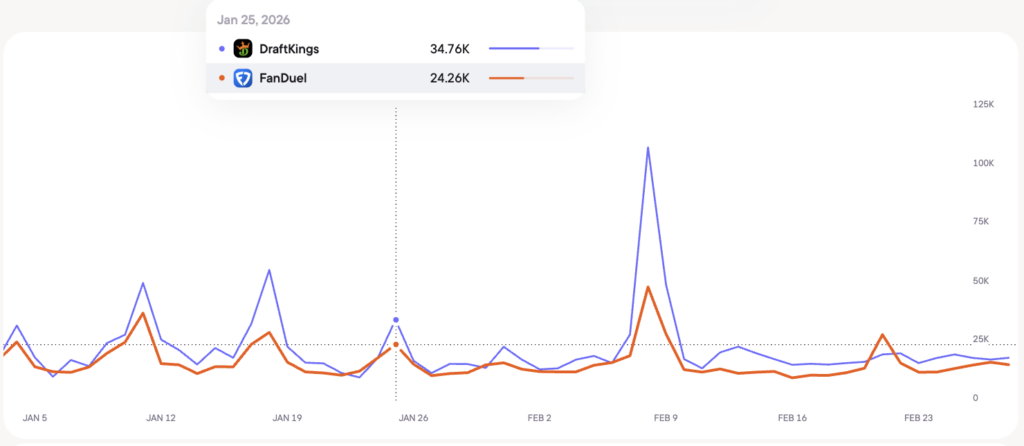The height and width of the screenshot is (446, 1024).
Task: Click the 100K y-axis label
Action: coord(983,163)
